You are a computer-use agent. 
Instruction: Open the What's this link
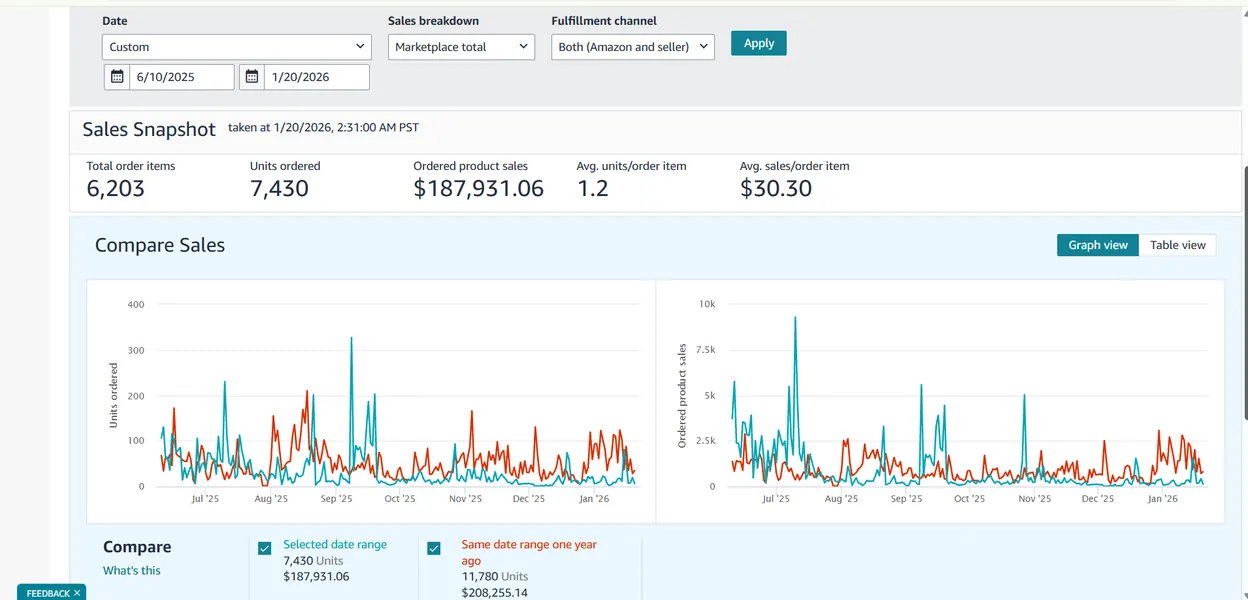tap(132, 571)
